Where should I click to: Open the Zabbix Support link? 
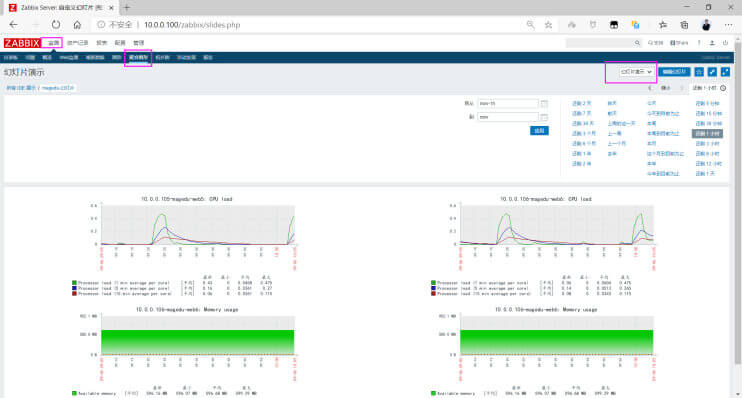click(x=655, y=43)
